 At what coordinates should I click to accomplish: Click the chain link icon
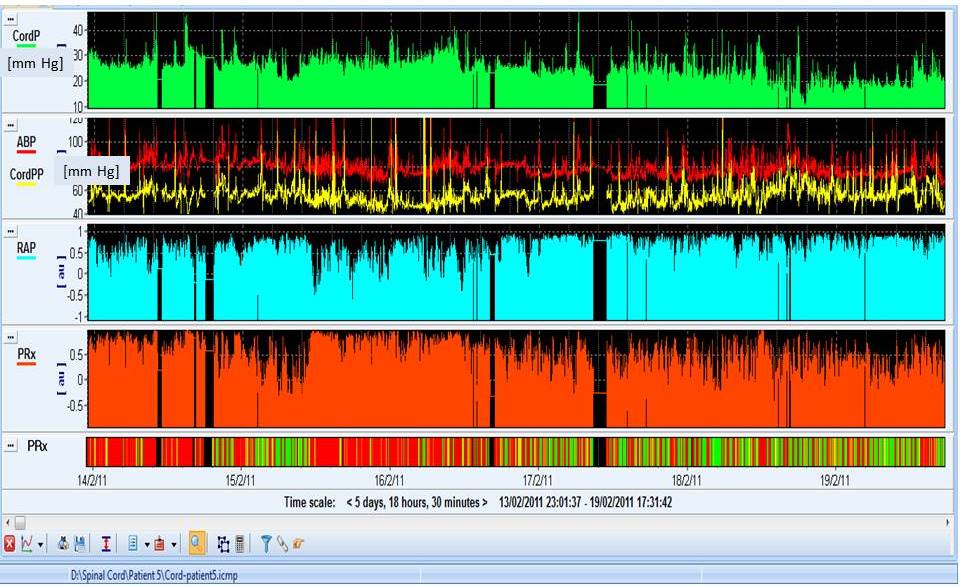(282, 544)
